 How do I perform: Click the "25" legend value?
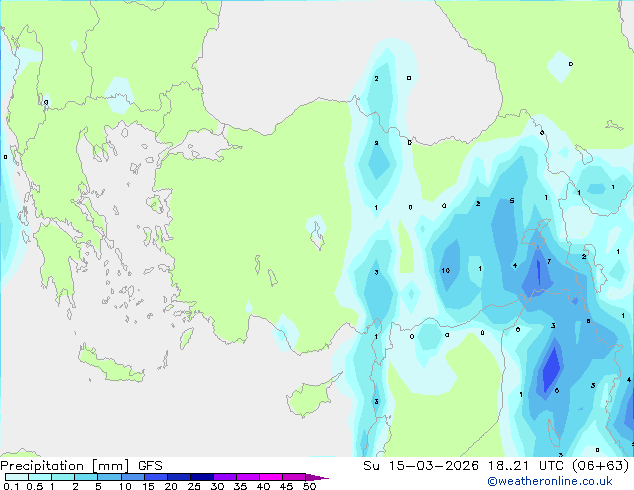(x=194, y=486)
